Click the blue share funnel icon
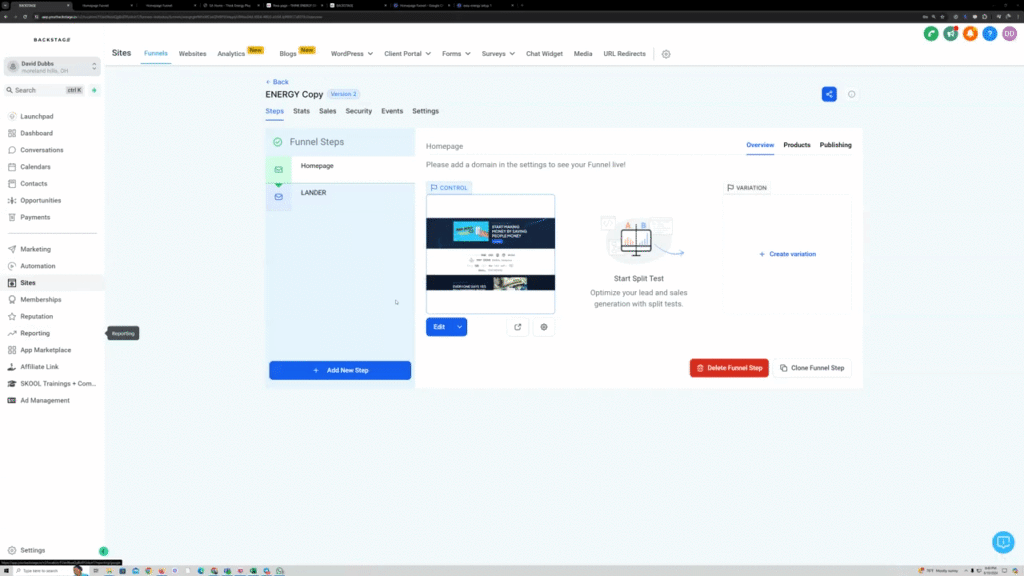 (829, 94)
